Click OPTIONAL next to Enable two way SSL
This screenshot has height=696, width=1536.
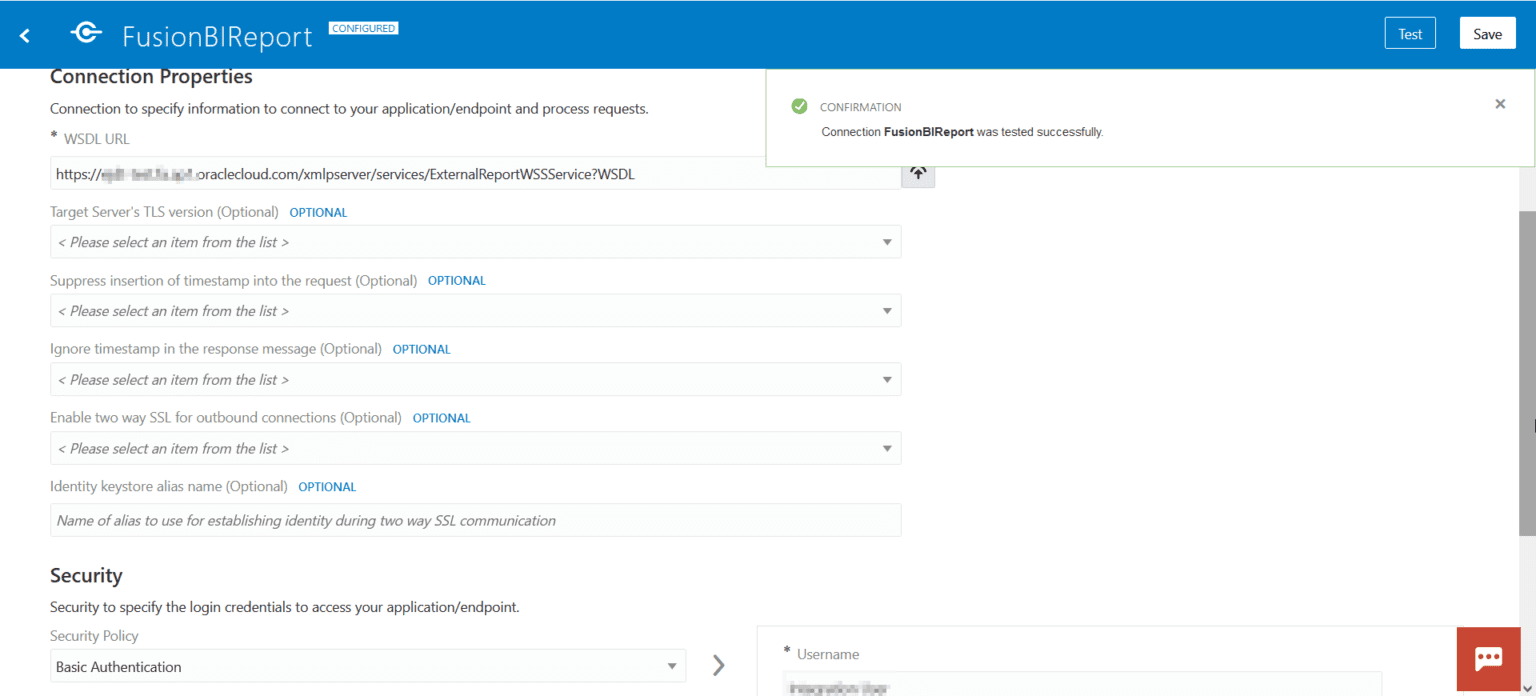tap(441, 417)
